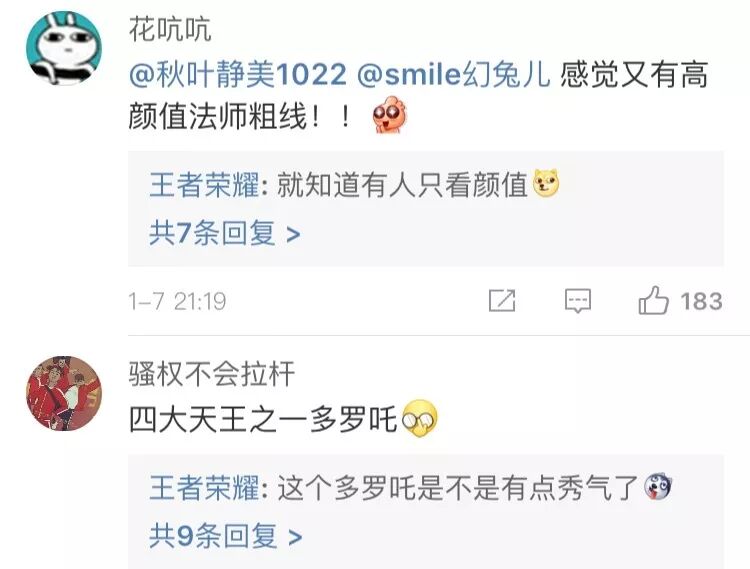This screenshot has height=569, width=750.
Task: Open 花吭吭's rabbit avatar
Action: (64, 48)
